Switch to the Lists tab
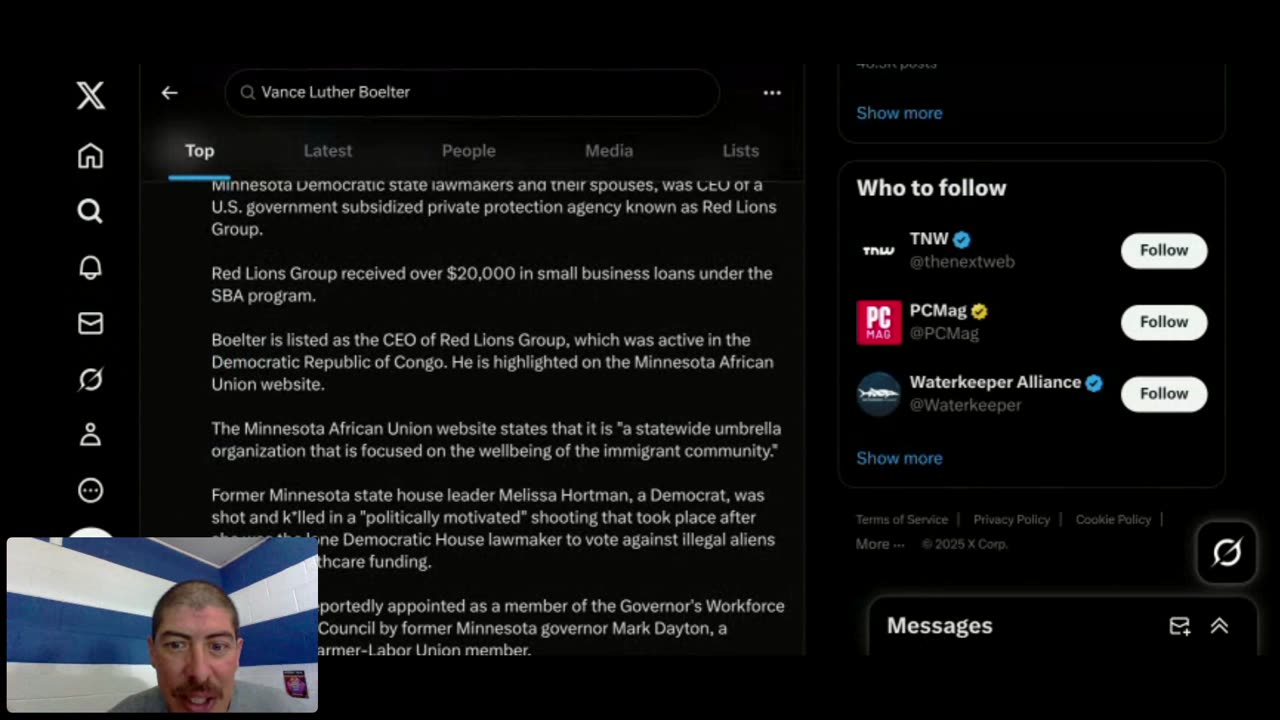This screenshot has width=1280, height=720. click(741, 151)
